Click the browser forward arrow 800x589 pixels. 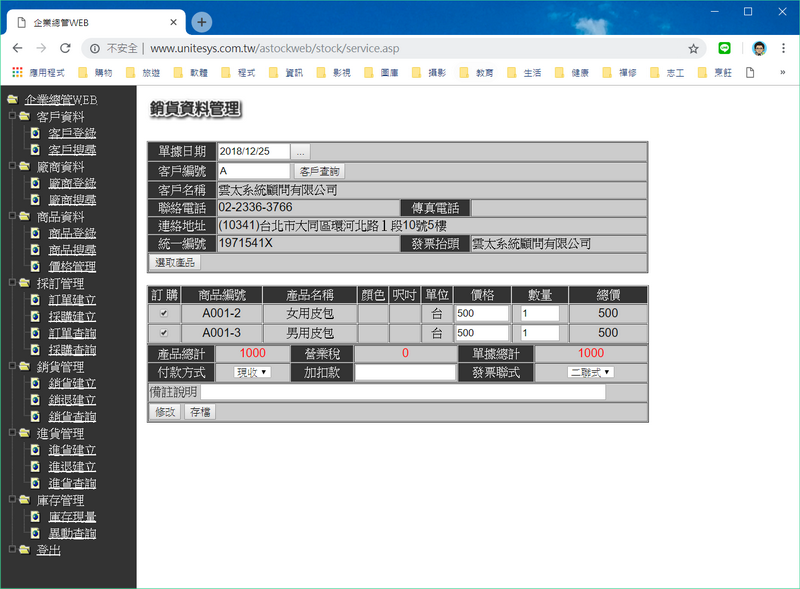coord(41,48)
